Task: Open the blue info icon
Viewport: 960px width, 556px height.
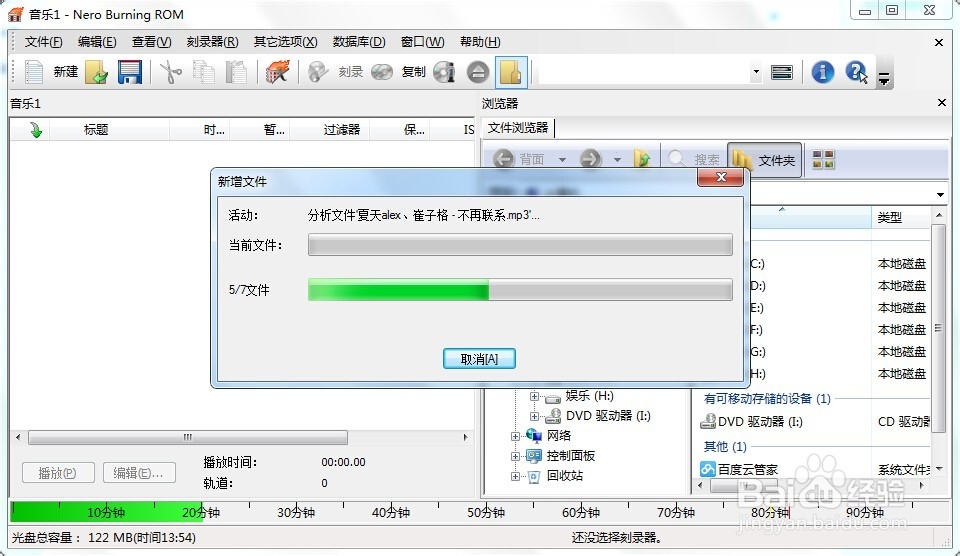Action: 823,72
